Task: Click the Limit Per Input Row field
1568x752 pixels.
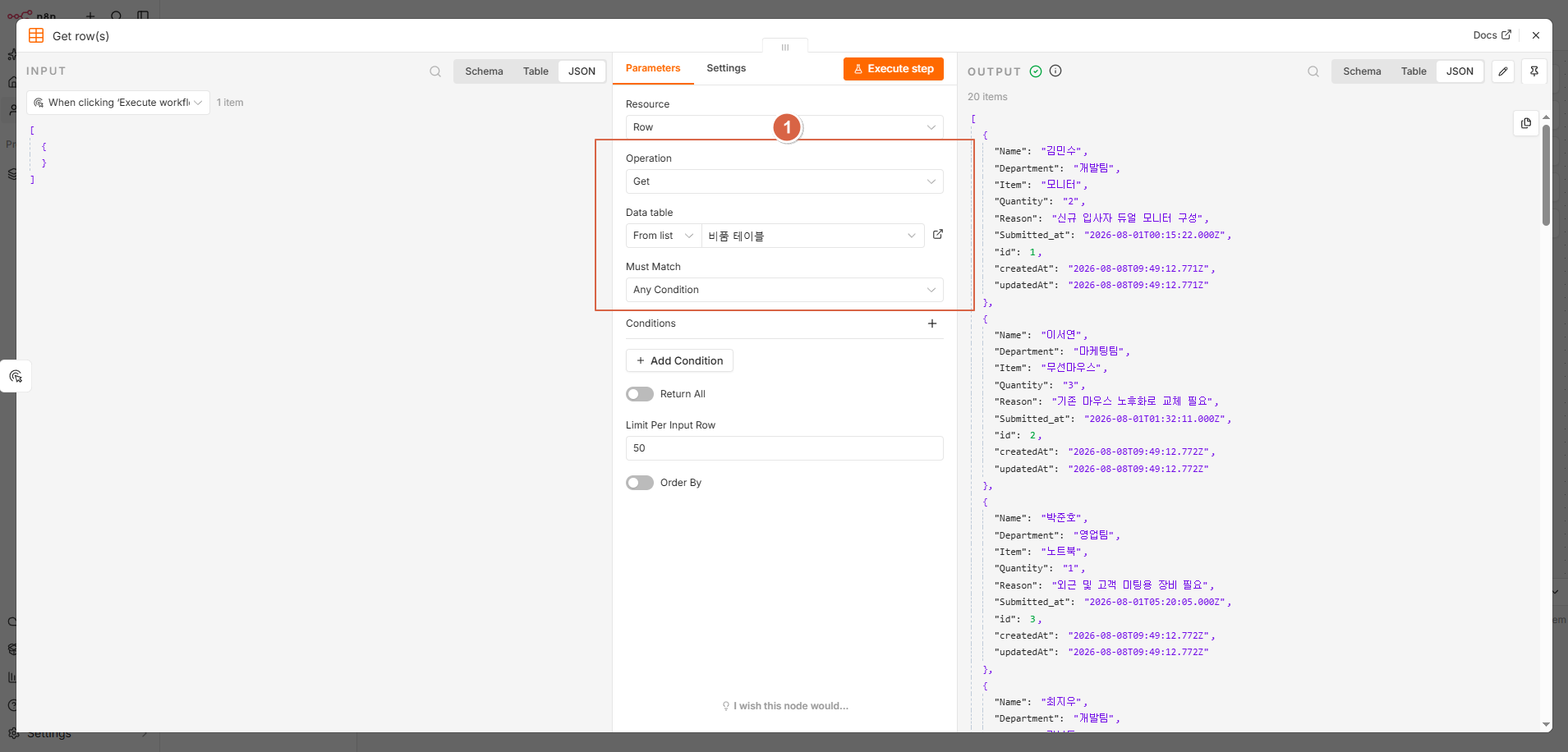Action: tap(784, 448)
